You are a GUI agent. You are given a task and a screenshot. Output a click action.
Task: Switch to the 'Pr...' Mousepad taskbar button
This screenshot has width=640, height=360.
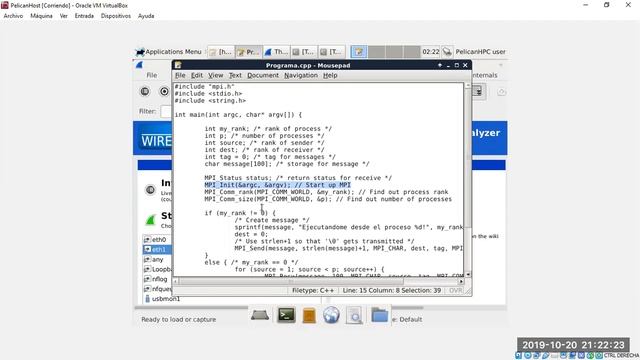249,52
